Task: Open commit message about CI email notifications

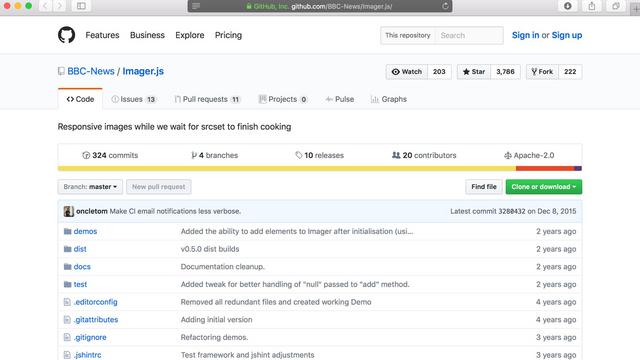Action: [x=176, y=211]
